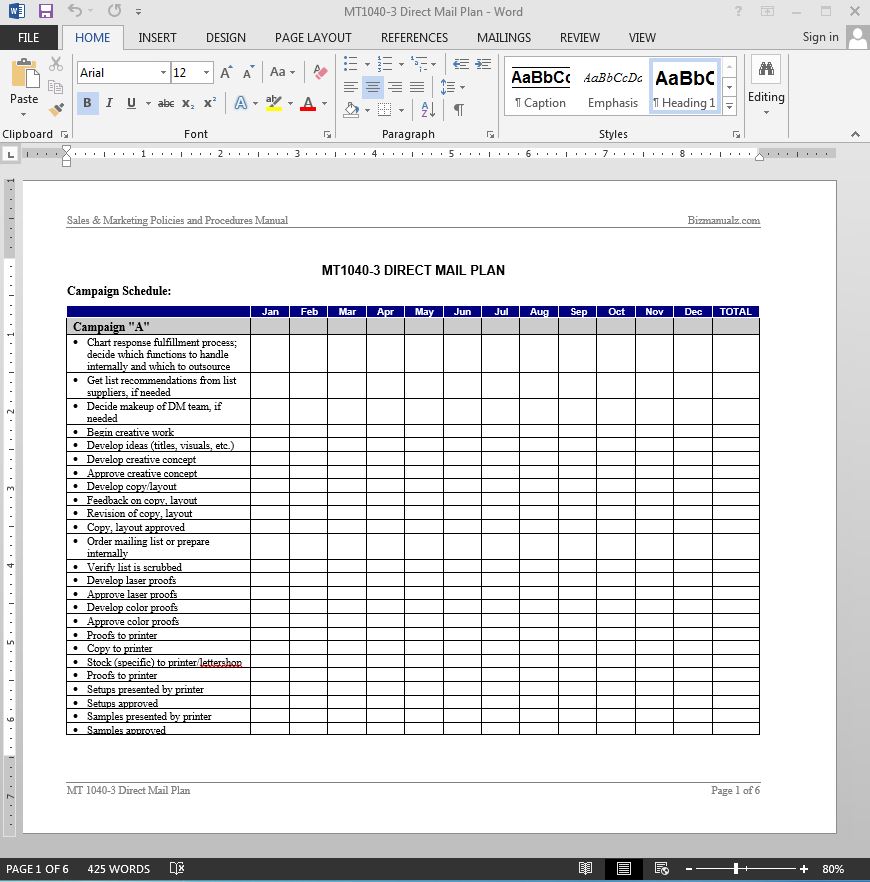Click the Paste clipboard icon
Screen dimensions: 870x882
tap(25, 73)
